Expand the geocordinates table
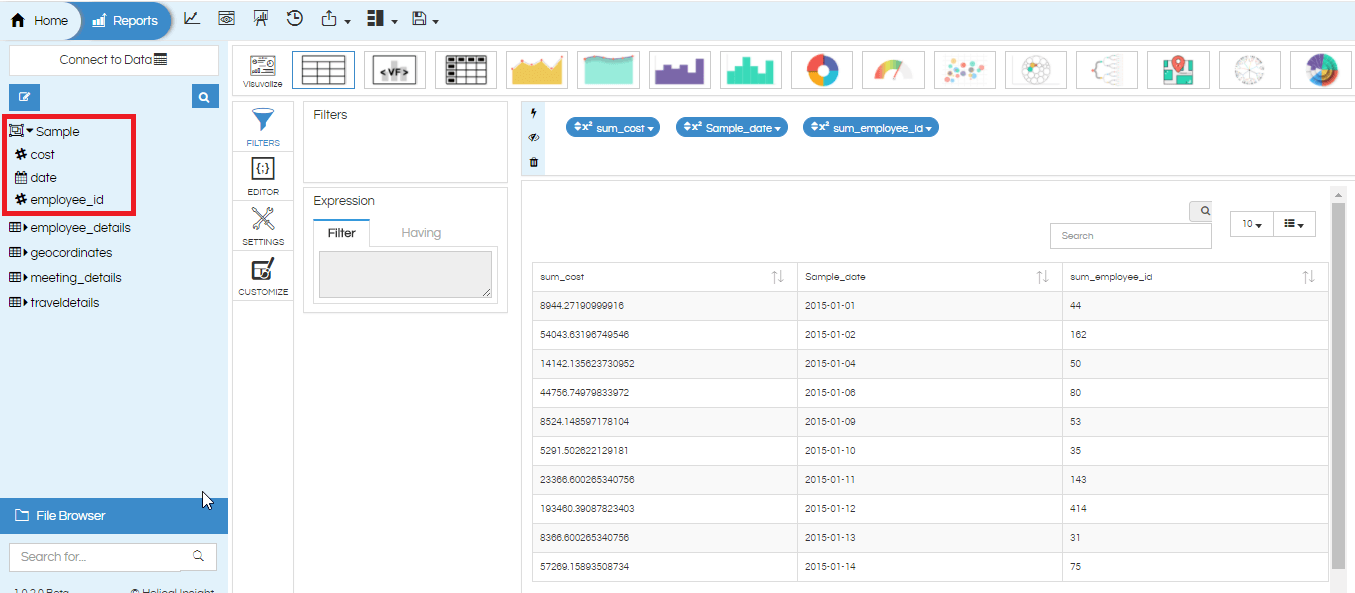Viewport: 1355px width, 593px height. point(26,253)
